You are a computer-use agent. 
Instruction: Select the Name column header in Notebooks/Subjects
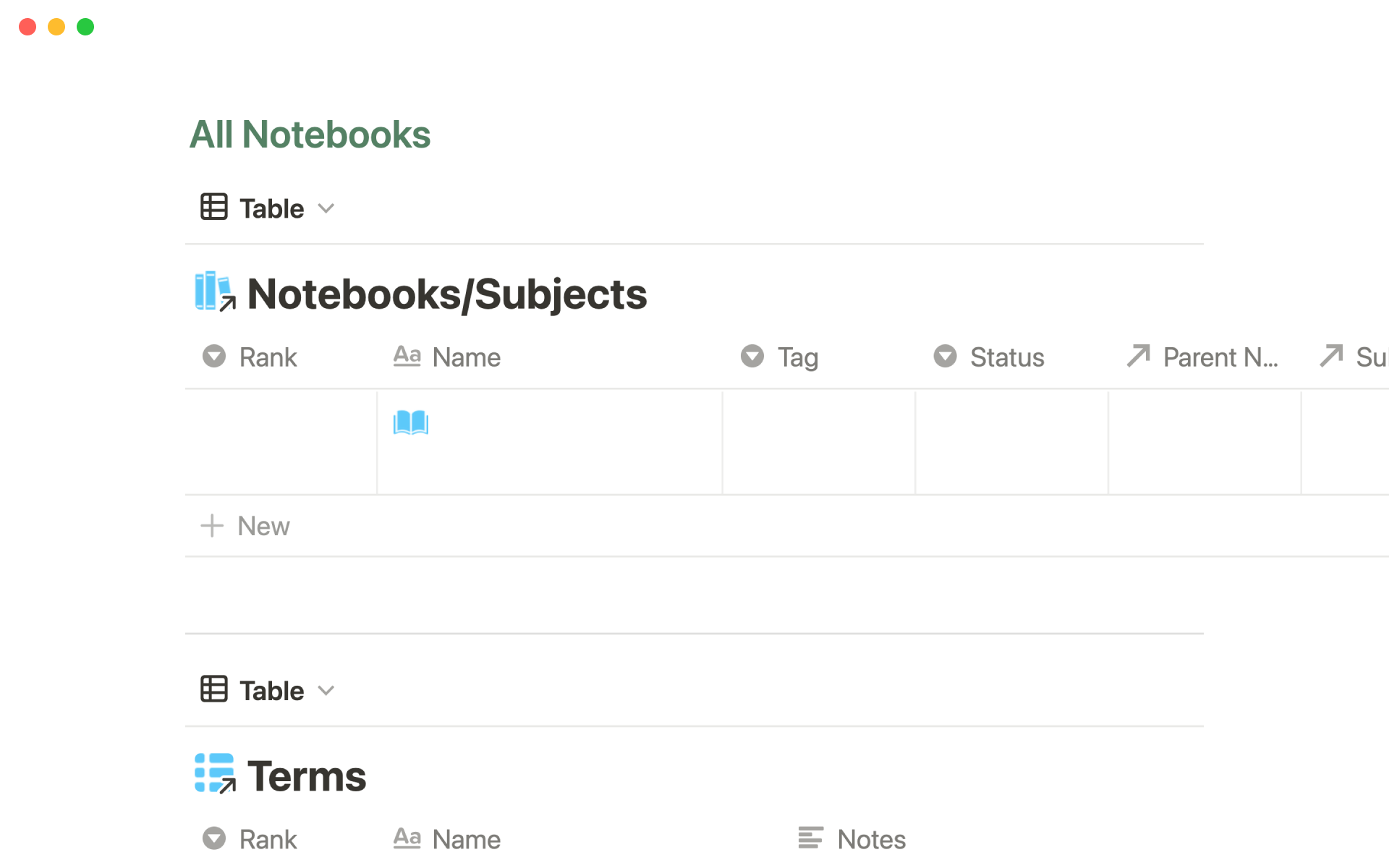[x=466, y=357]
